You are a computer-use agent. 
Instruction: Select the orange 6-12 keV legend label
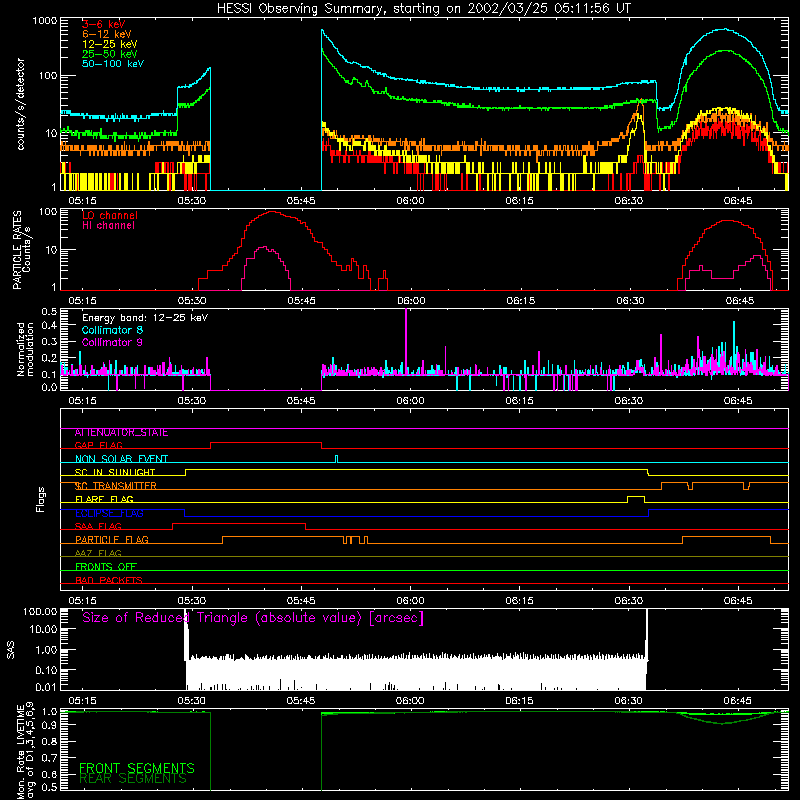pyautogui.click(x=107, y=34)
